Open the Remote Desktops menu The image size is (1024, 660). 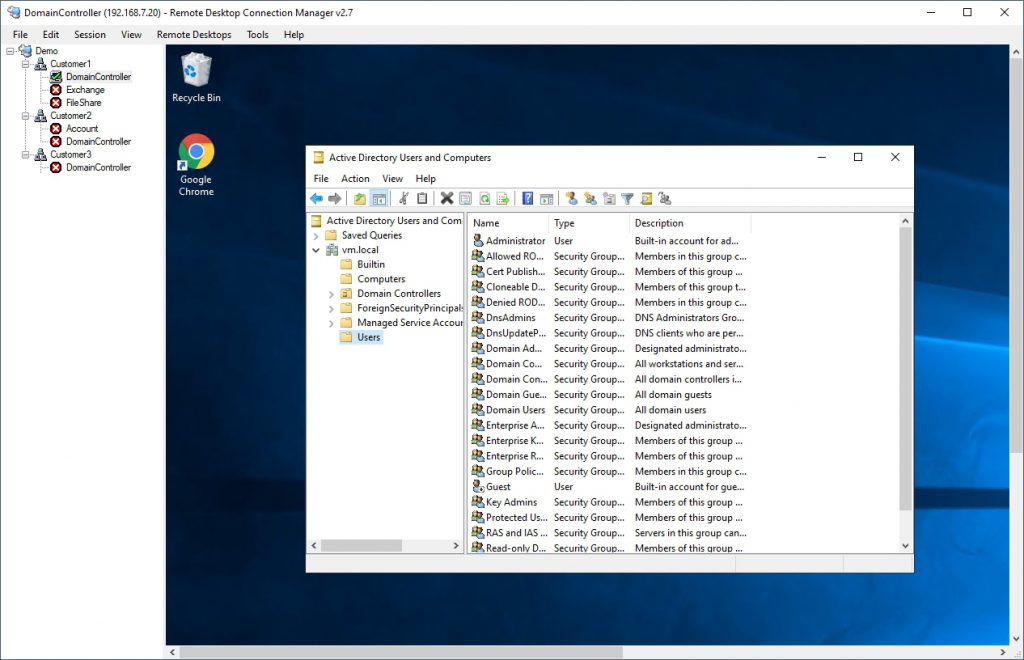pyautogui.click(x=194, y=34)
